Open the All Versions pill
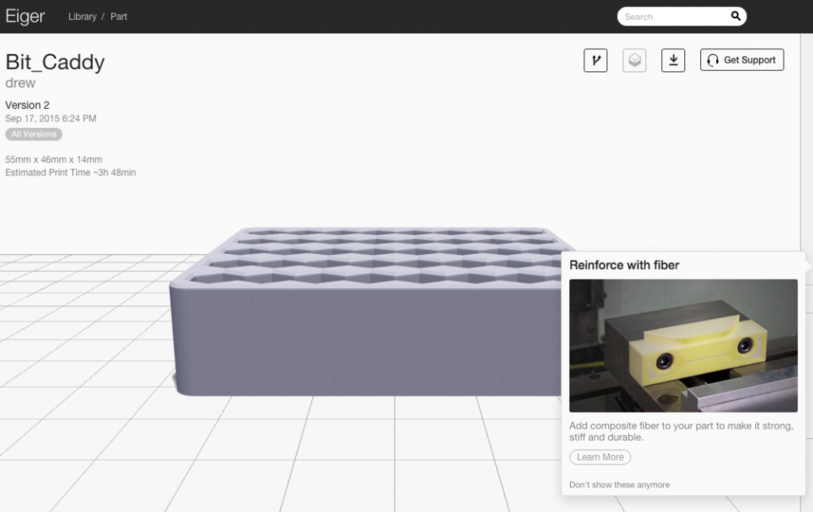Screen dimensions: 813x512 pyautogui.click(x=34, y=134)
